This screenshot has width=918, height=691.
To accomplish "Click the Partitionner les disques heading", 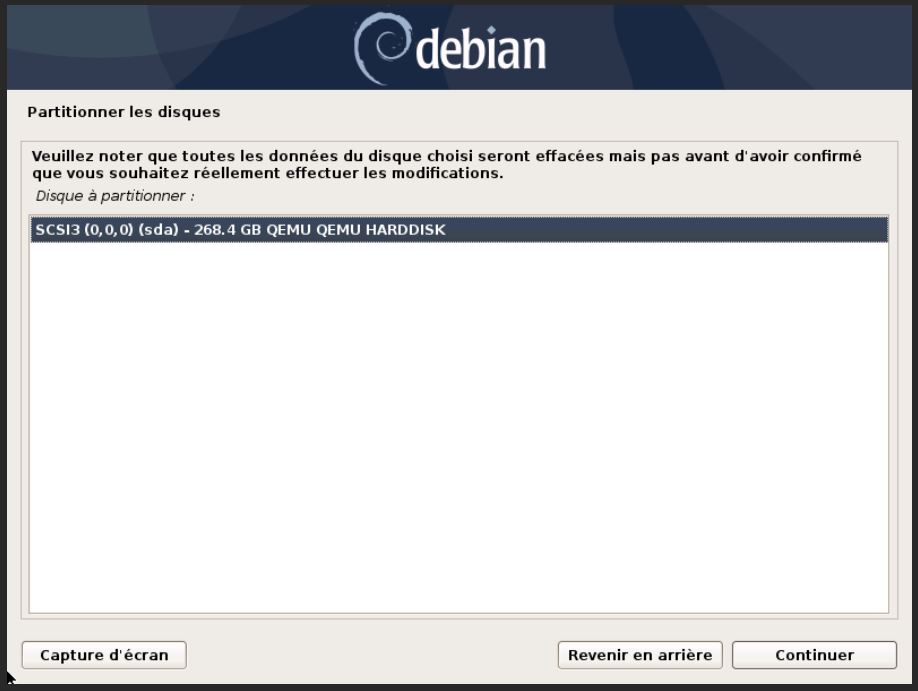I will tap(124, 112).
